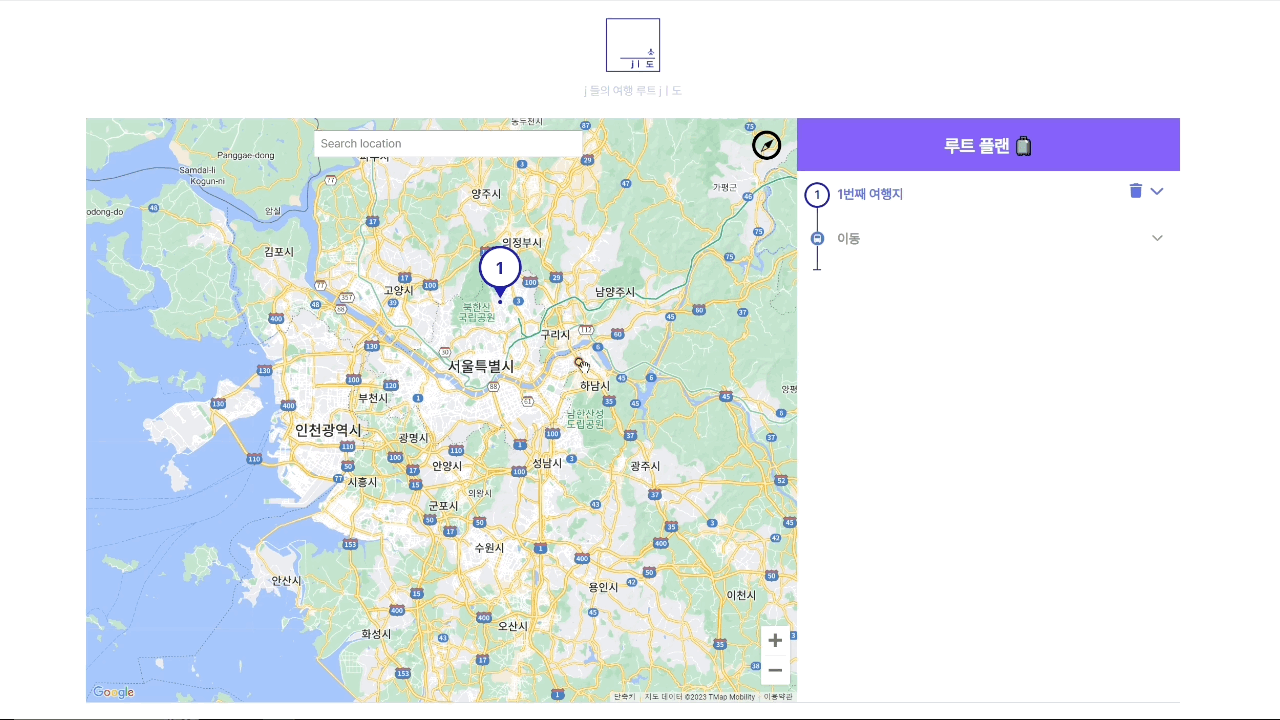1280x720 pixels.
Task: Click the 루트 플랜 header
Action: (976, 146)
